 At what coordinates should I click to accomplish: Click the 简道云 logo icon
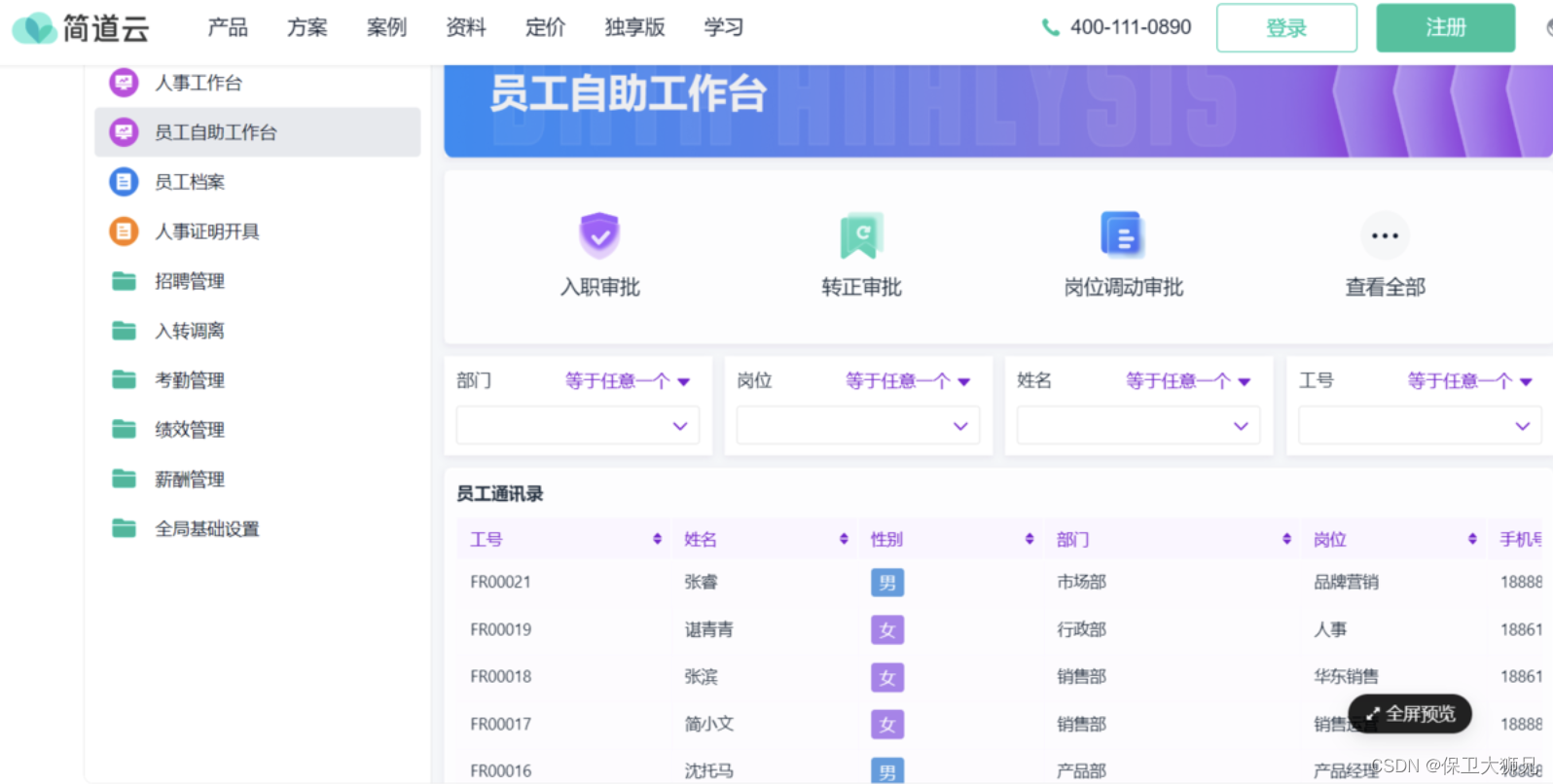34,28
